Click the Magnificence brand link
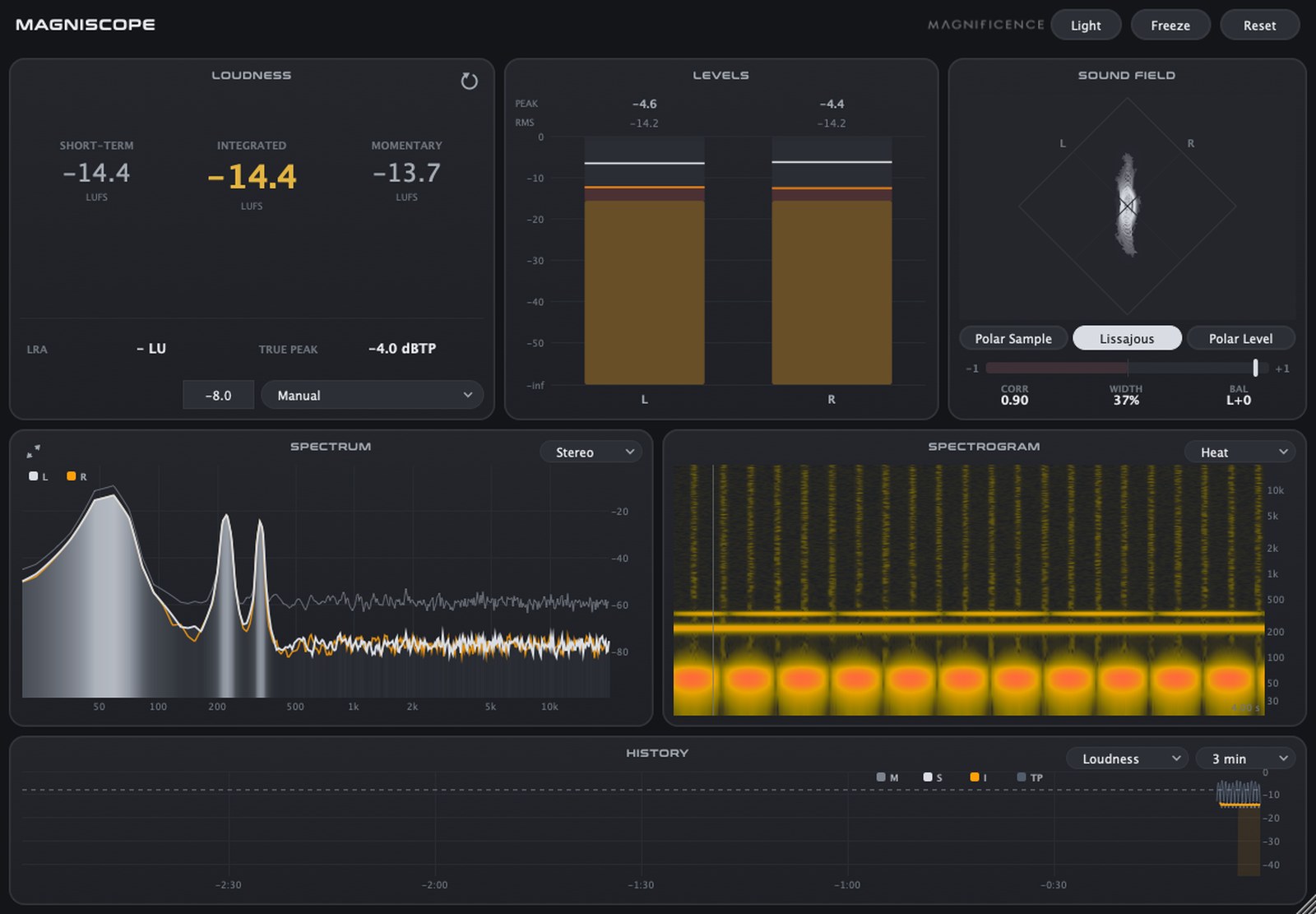The height and width of the screenshot is (914, 1316). coord(985,25)
